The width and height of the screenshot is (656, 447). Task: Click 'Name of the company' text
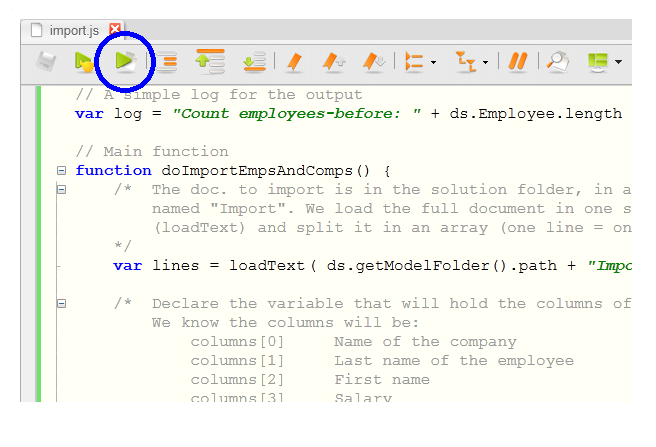click(x=425, y=342)
